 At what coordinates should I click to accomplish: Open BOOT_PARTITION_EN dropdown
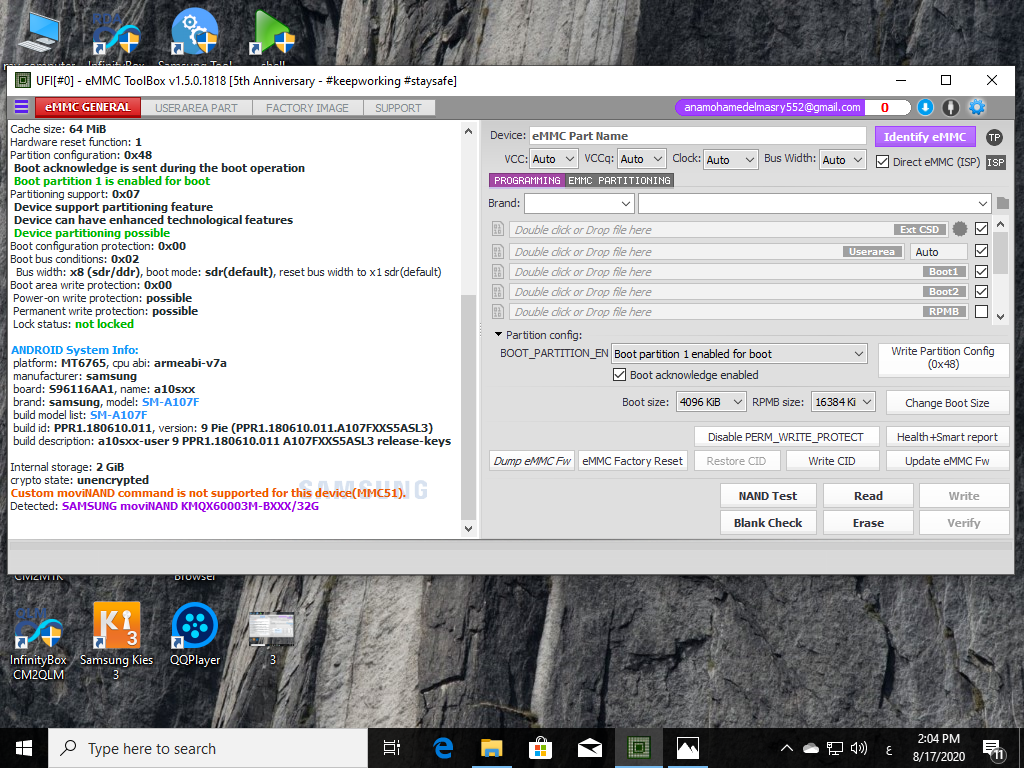[x=739, y=354]
